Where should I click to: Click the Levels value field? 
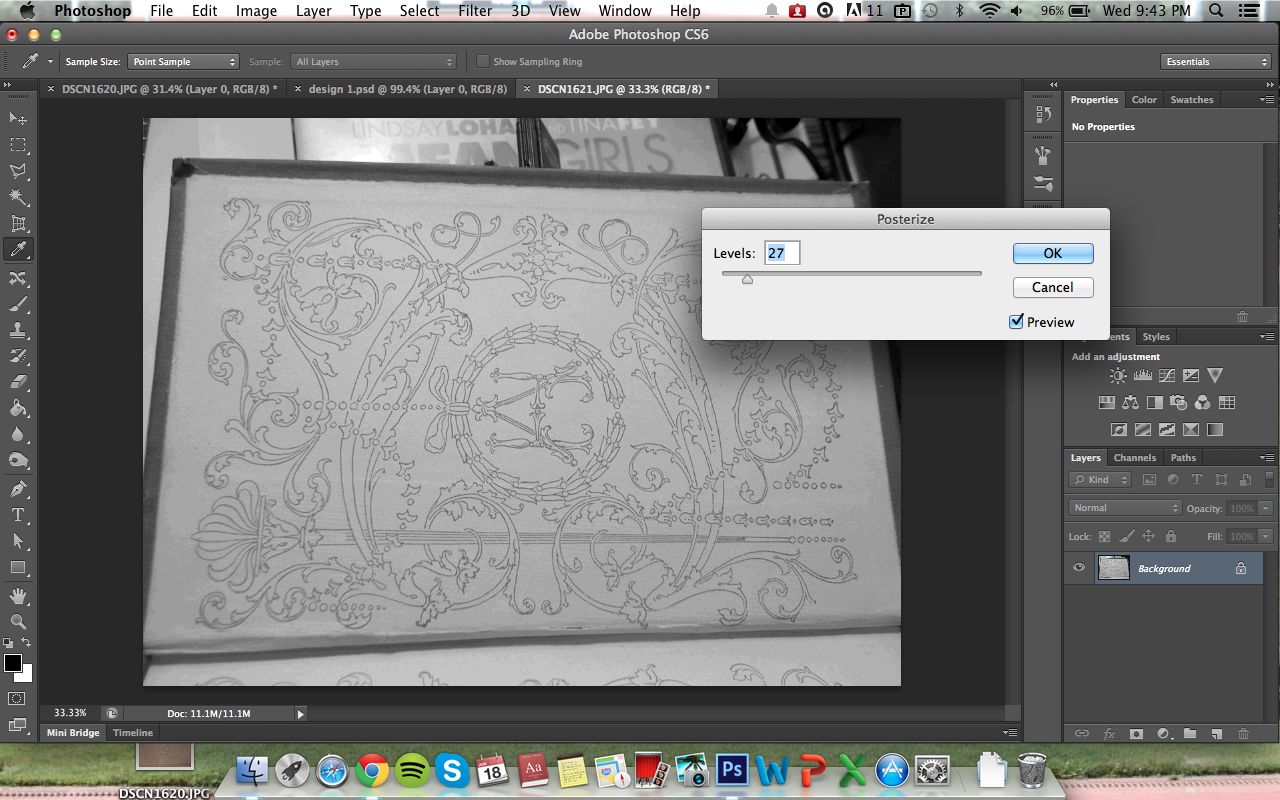point(782,254)
